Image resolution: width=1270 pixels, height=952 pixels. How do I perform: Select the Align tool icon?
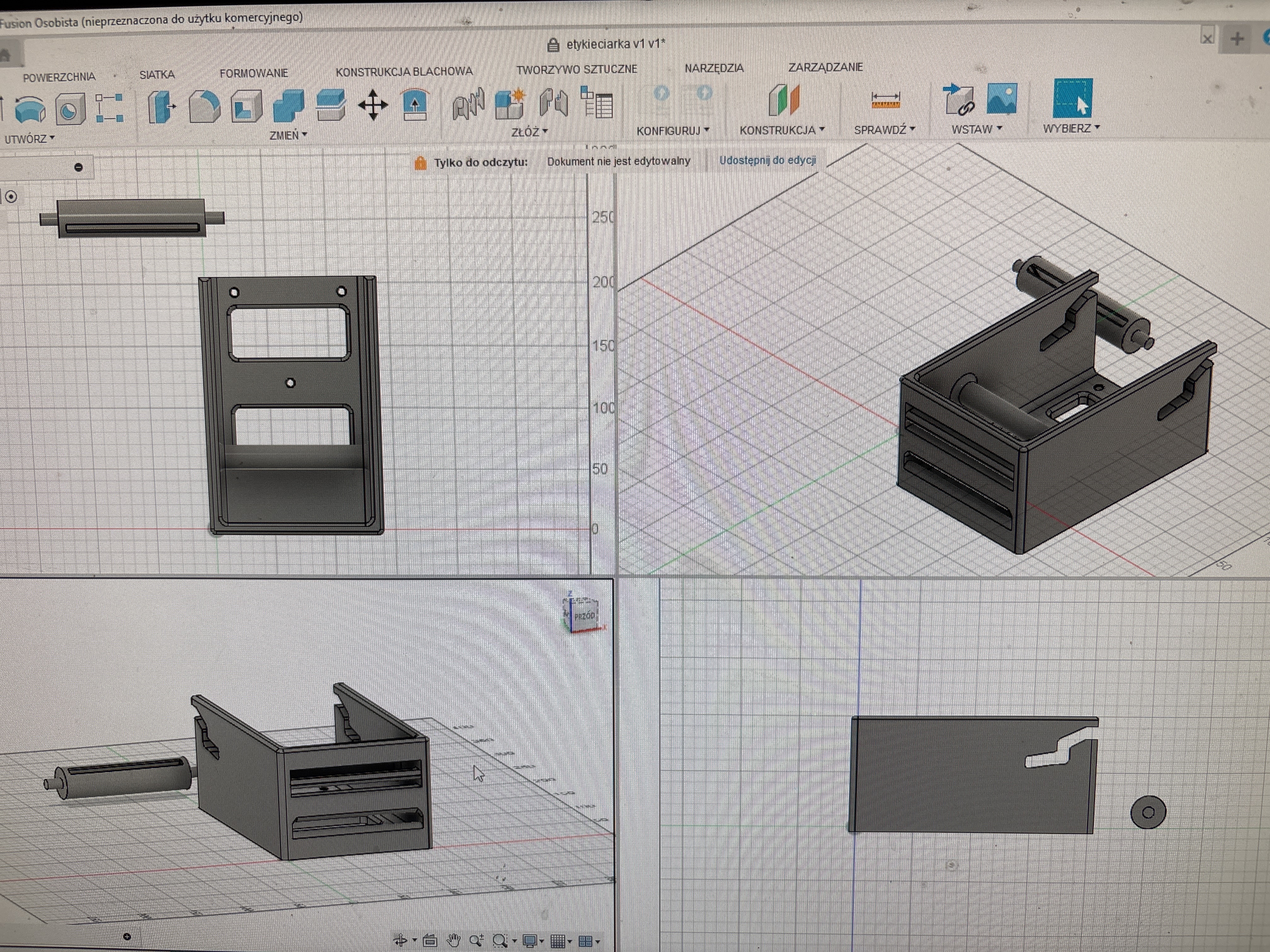point(415,104)
